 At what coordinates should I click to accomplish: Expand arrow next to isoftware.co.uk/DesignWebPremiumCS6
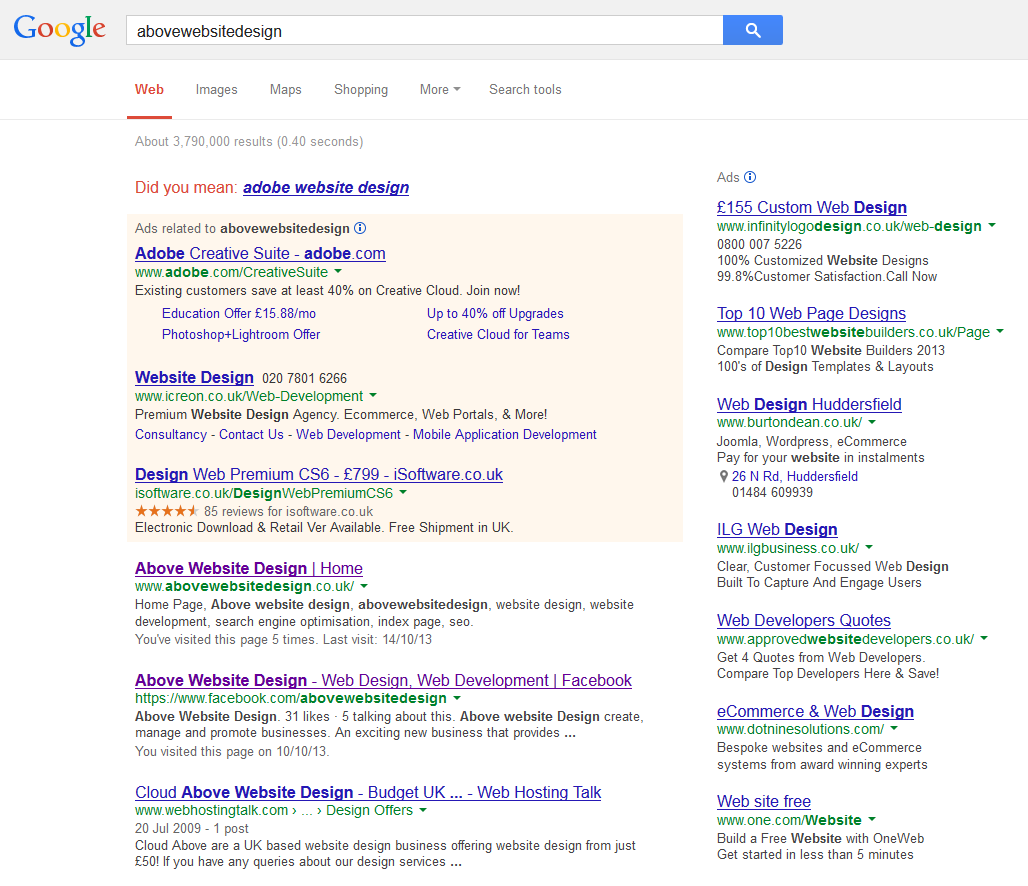point(403,492)
